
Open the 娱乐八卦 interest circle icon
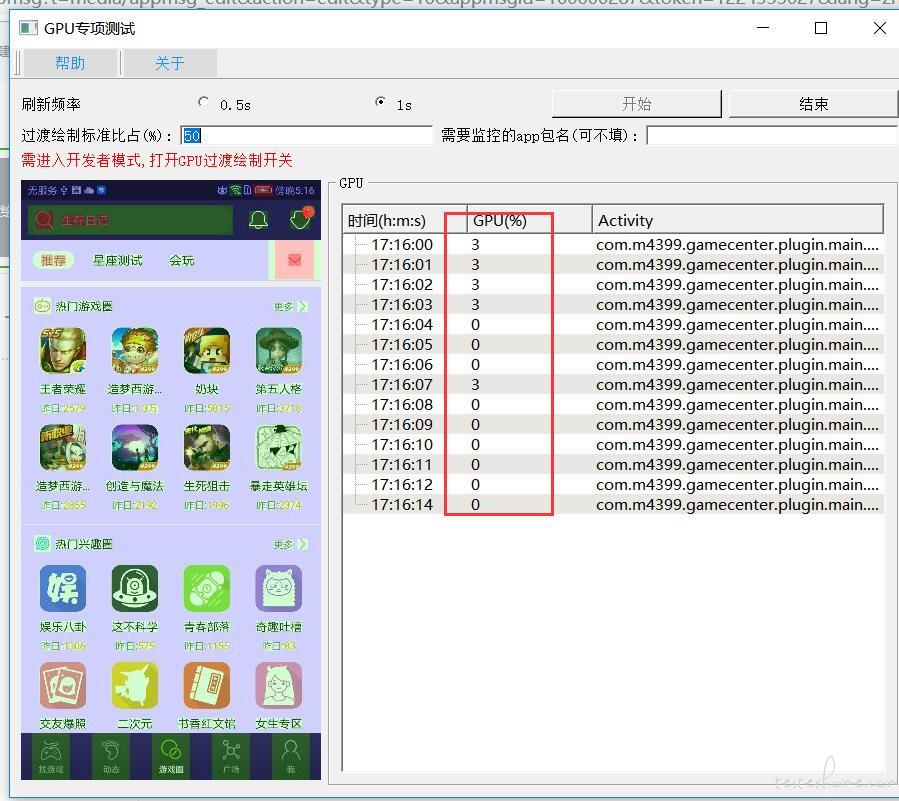click(62, 589)
